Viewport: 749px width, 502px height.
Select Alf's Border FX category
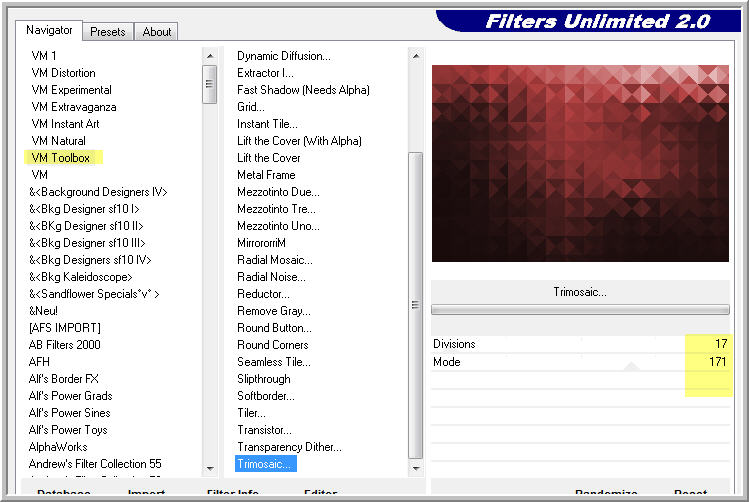tap(64, 379)
